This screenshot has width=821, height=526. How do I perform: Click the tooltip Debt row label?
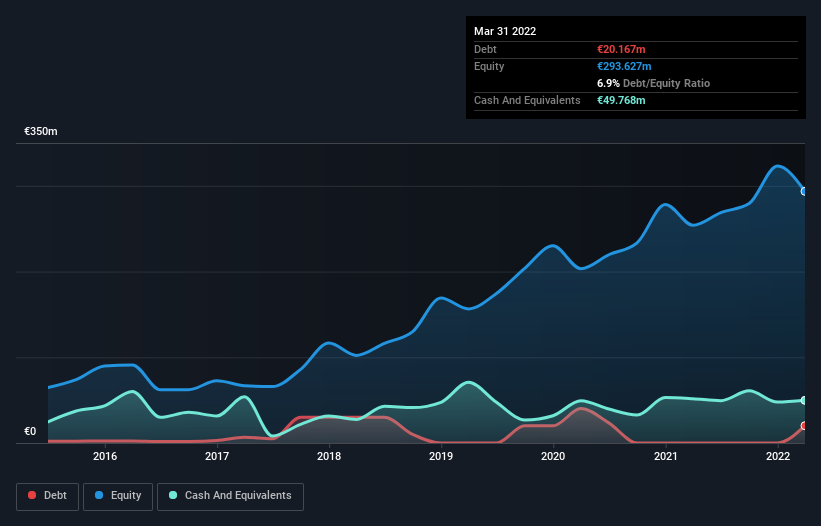[485, 49]
